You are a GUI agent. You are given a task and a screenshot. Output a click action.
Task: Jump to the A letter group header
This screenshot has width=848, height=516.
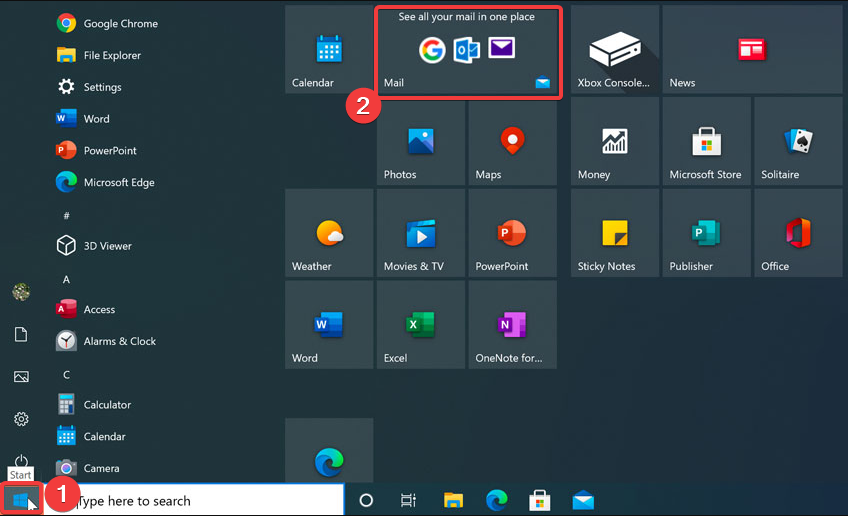coord(67,279)
